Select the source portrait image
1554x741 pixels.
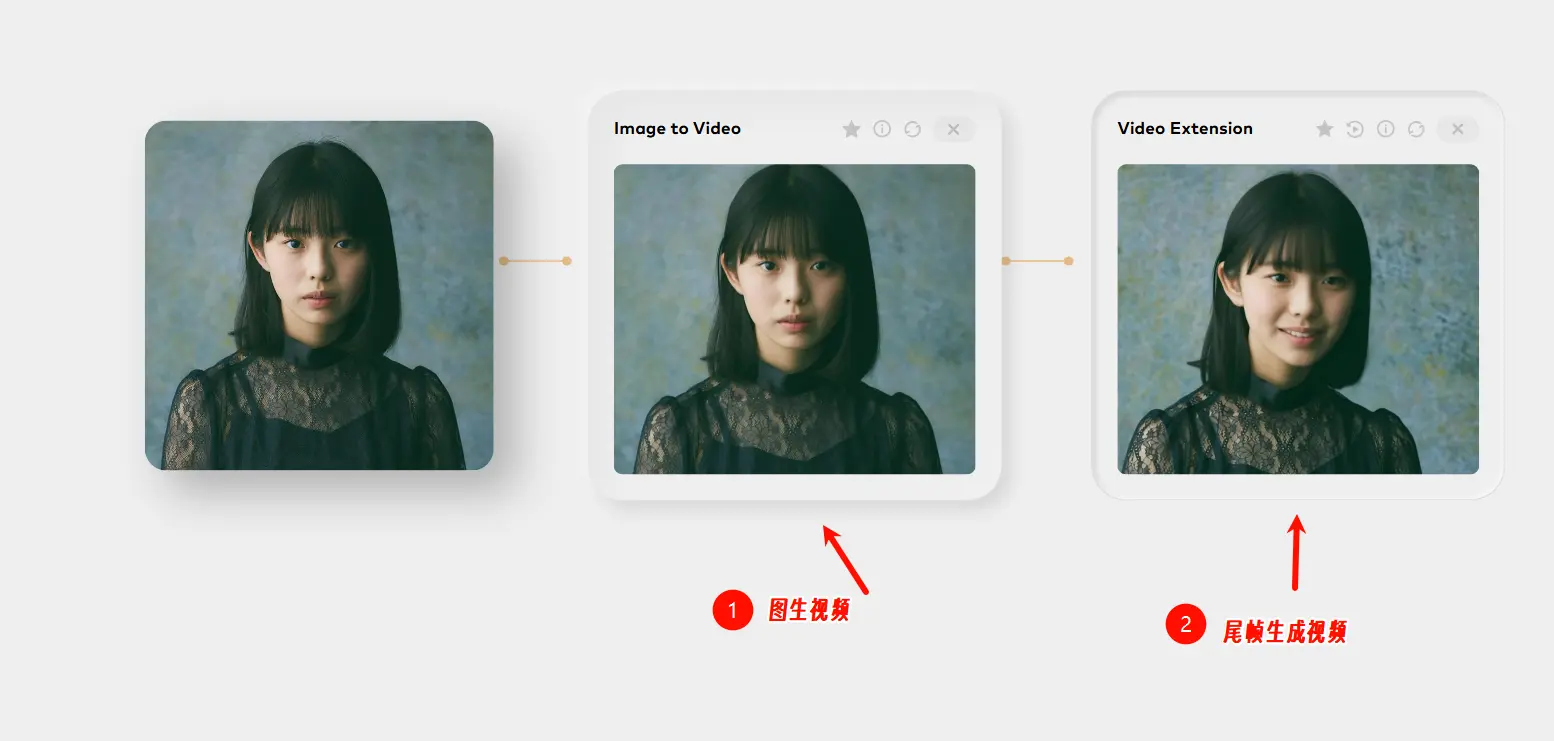click(319, 295)
